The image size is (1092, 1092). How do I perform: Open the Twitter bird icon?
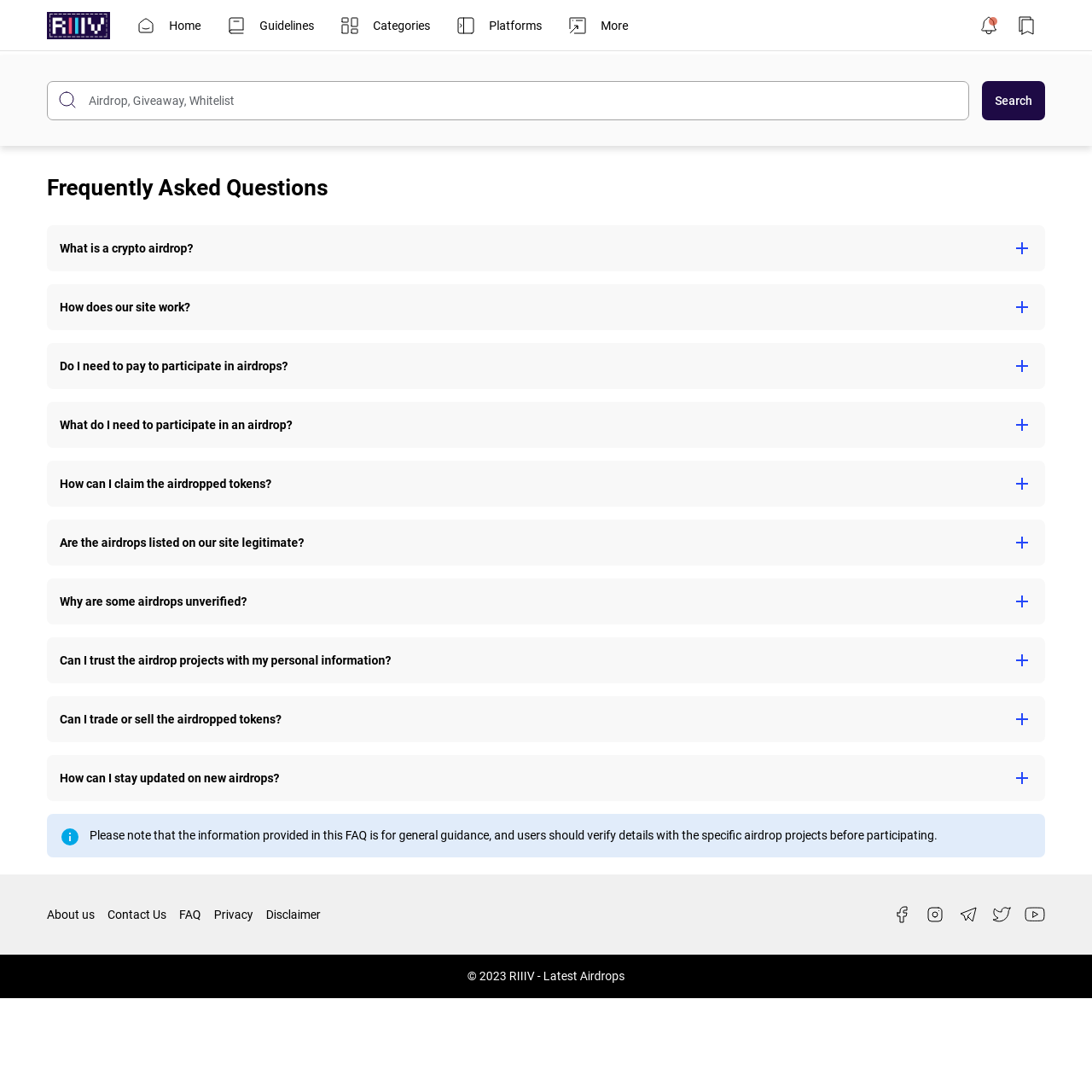click(x=1002, y=915)
